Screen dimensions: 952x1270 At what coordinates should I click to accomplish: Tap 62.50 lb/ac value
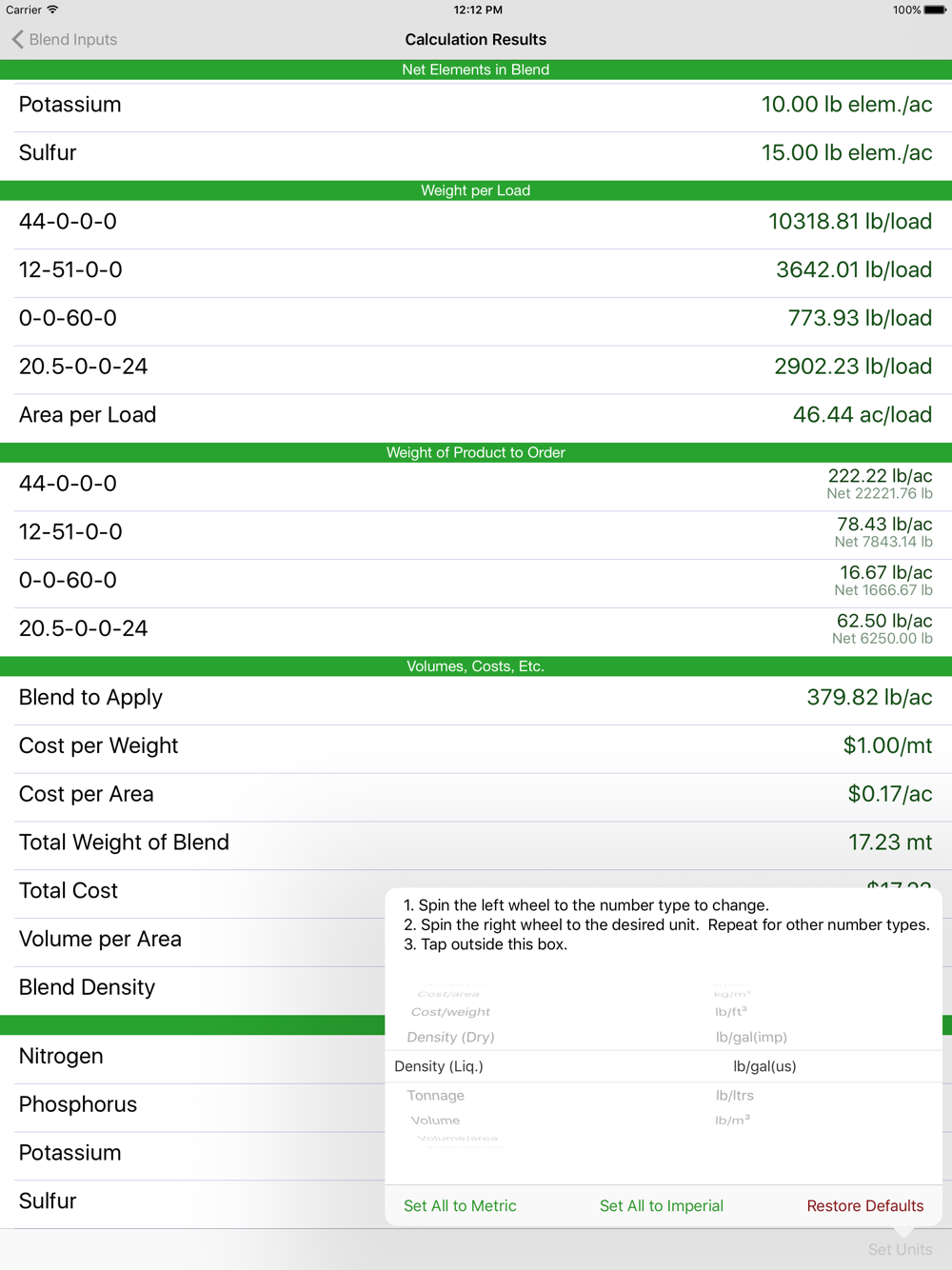tap(884, 622)
